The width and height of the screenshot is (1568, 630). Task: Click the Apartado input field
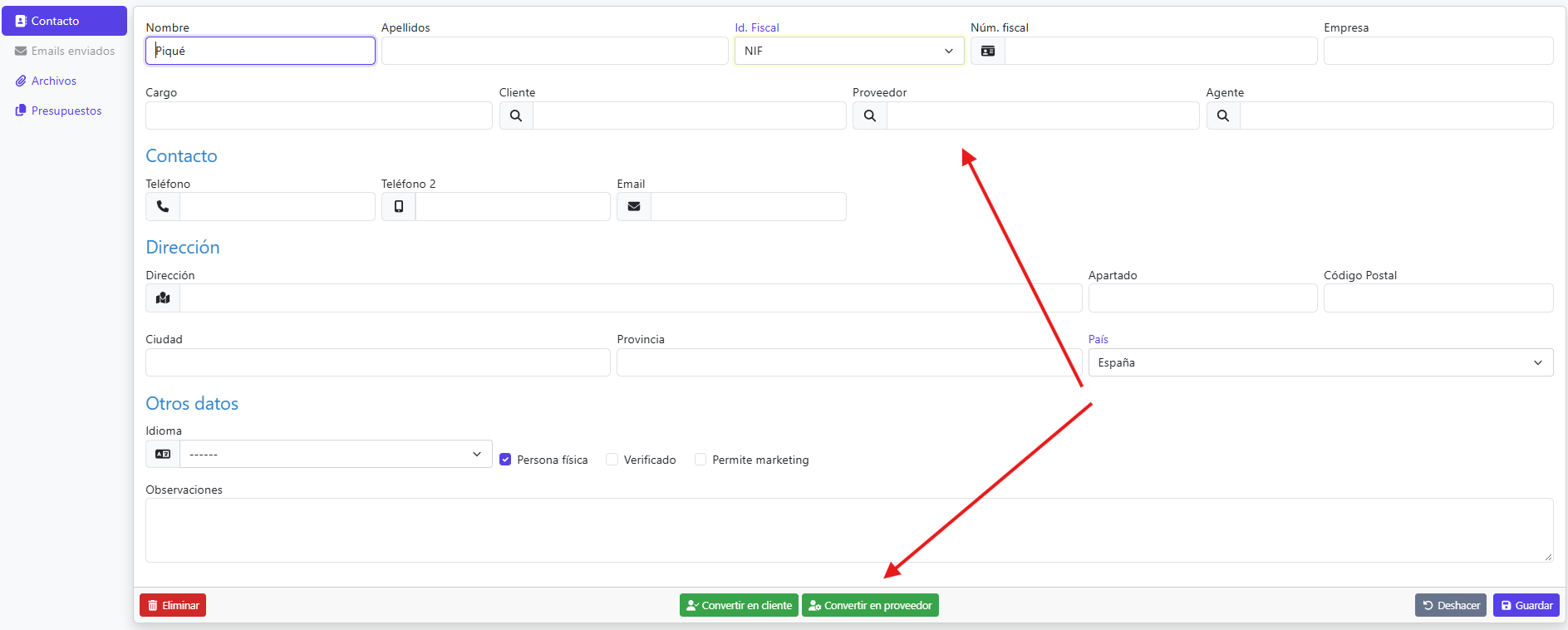[1202, 298]
